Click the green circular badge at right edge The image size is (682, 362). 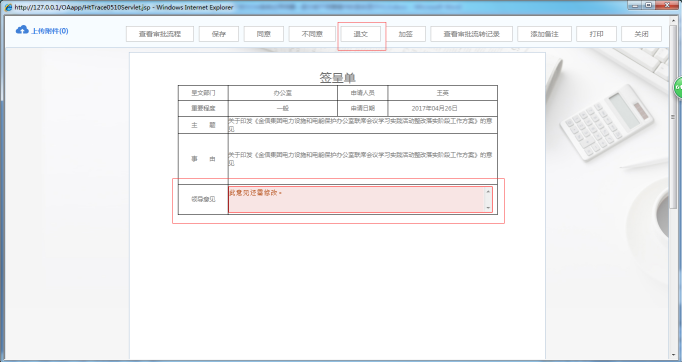tap(678, 87)
